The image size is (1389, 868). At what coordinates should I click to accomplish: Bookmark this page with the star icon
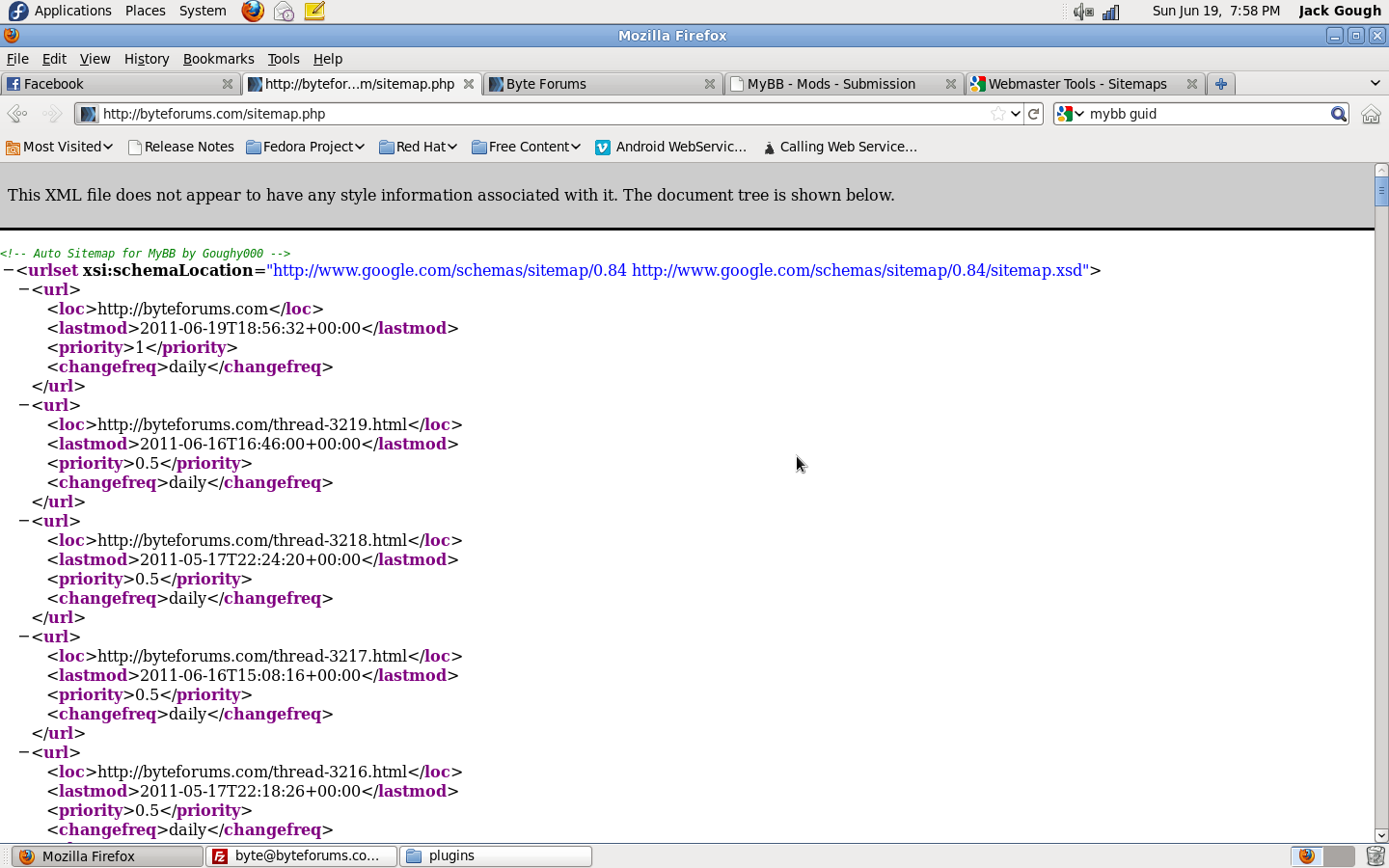point(997,114)
